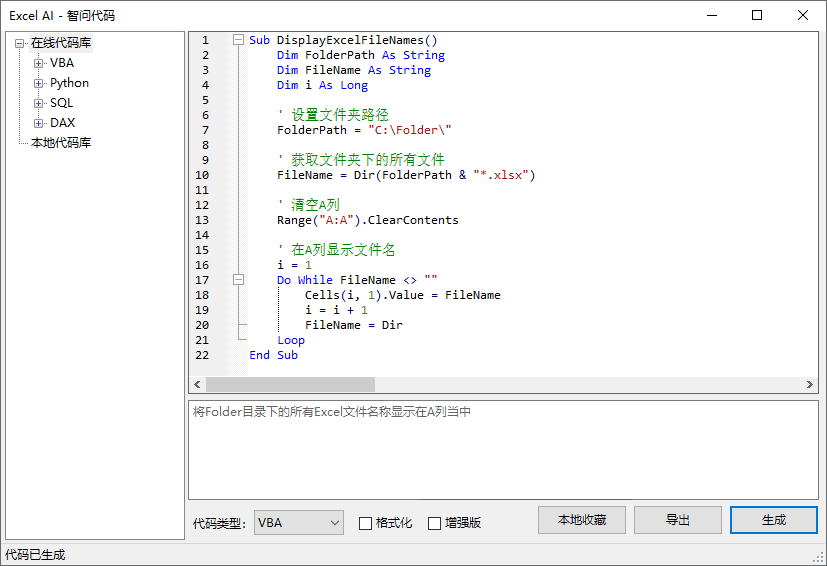
Task: Click the 生成 button
Action: pyautogui.click(x=774, y=520)
